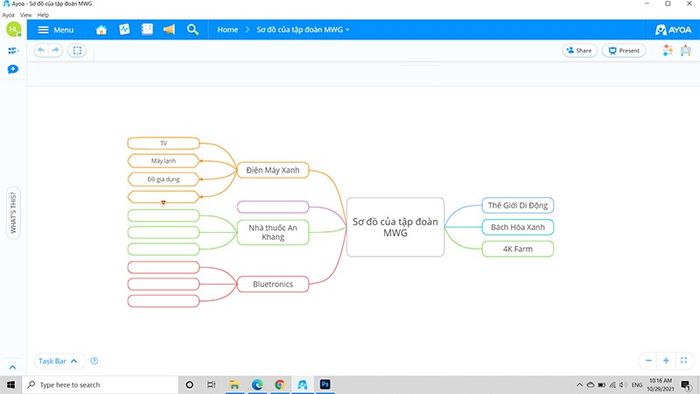Open the mind maps icon in top bar
Image resolution: width=700 pixels, height=394 pixels.
click(x=124, y=29)
